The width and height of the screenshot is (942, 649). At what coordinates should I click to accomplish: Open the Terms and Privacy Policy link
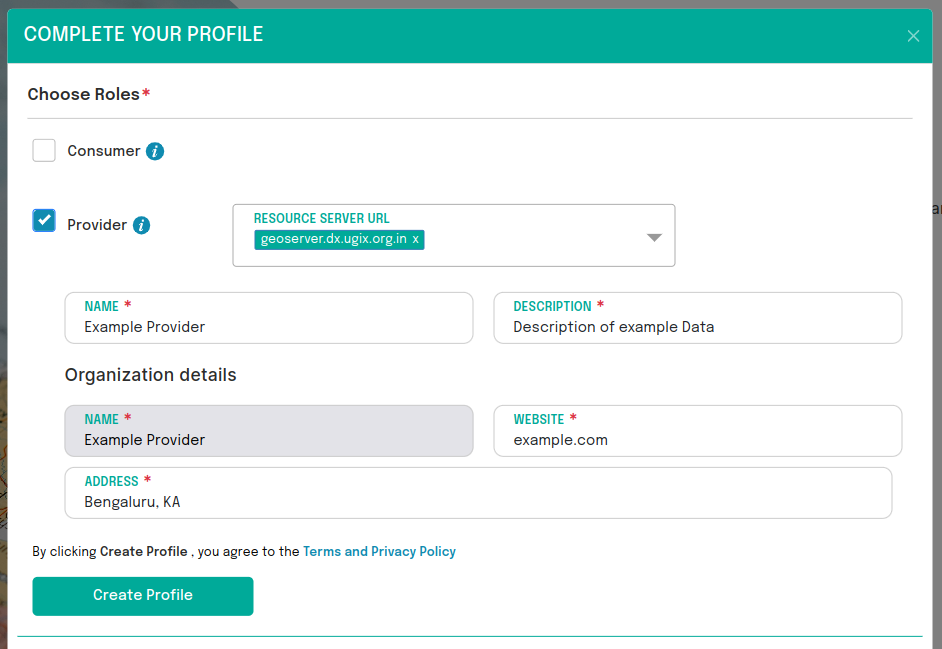379,551
